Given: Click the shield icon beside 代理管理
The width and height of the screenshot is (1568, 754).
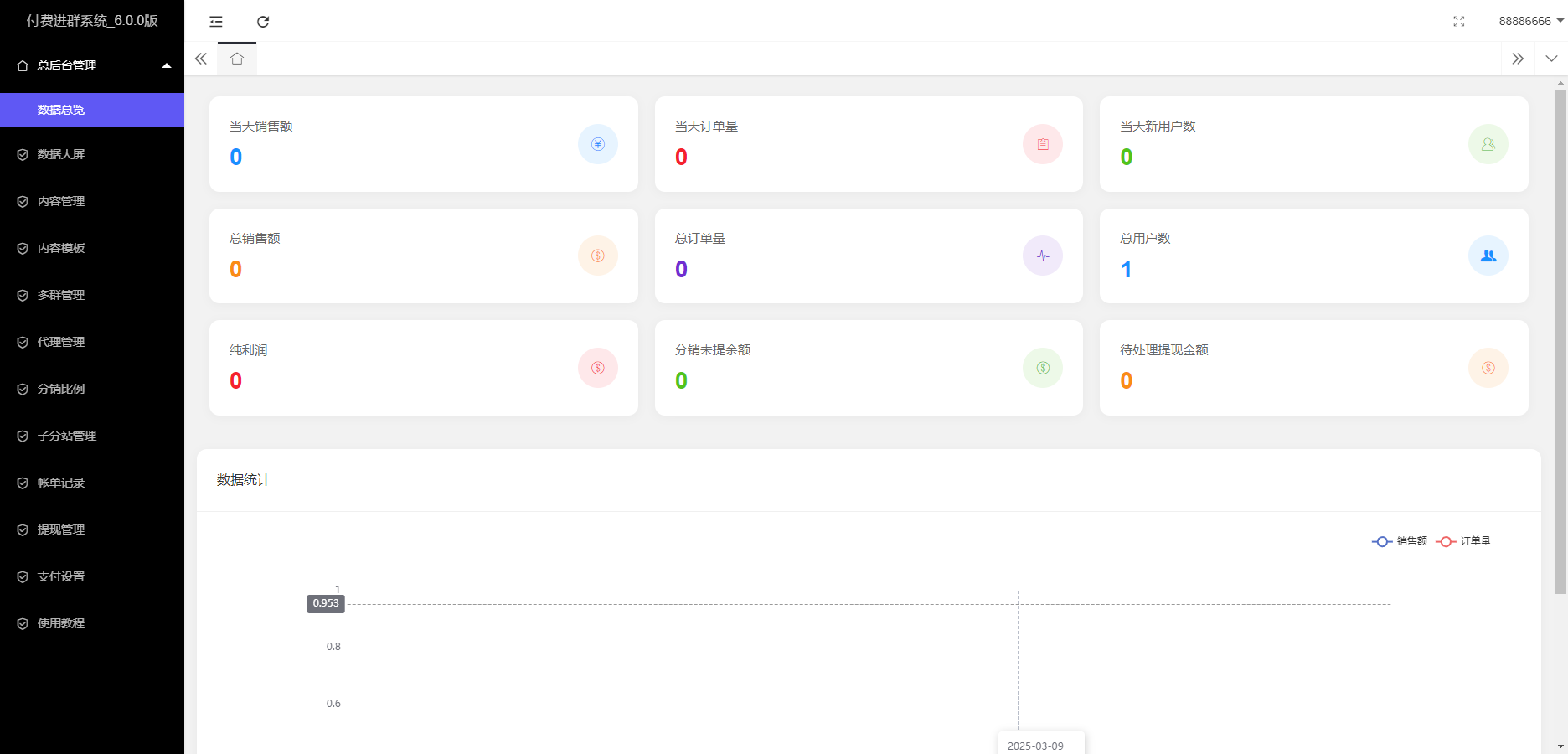Looking at the screenshot, I should [23, 342].
